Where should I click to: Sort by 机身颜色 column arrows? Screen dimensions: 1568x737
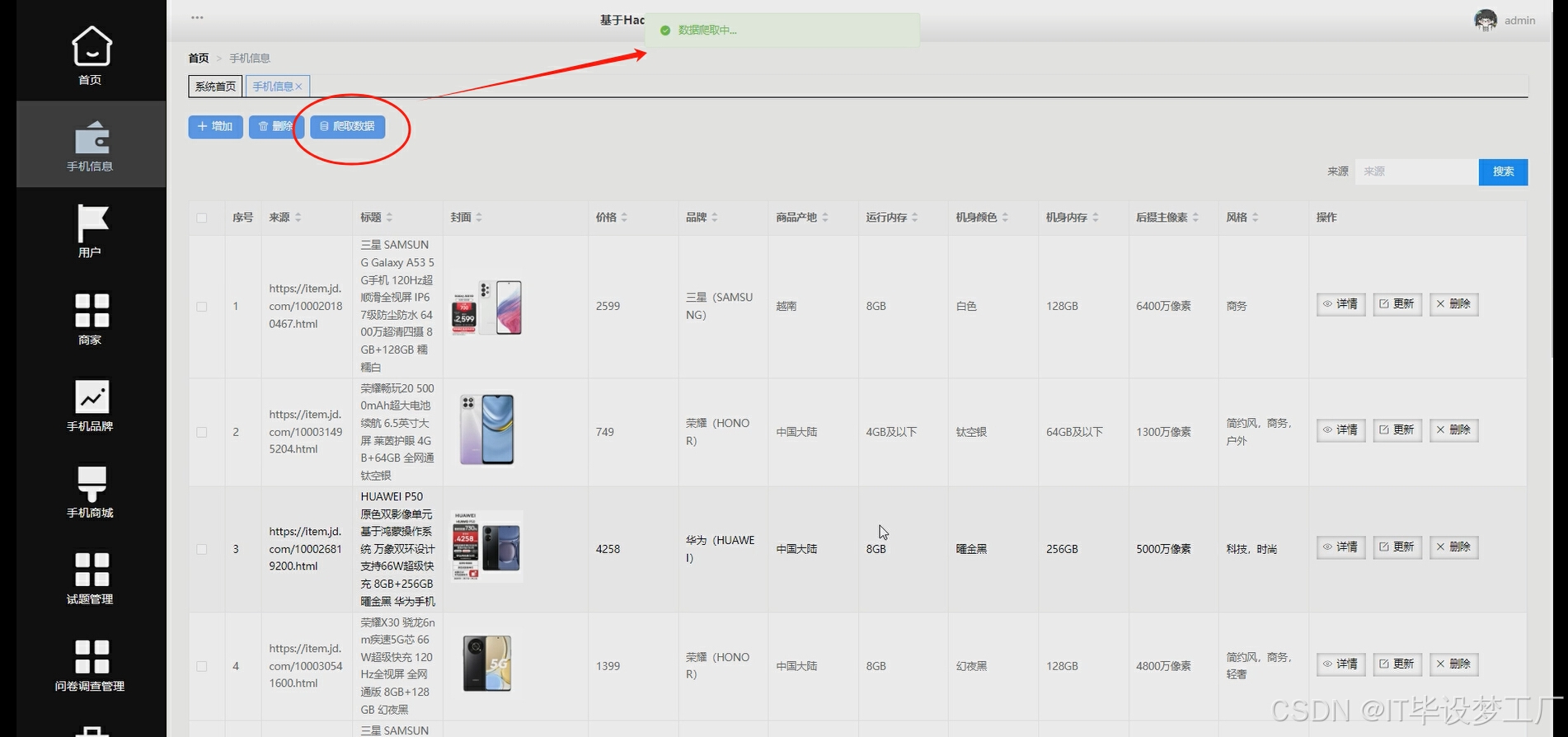tap(1005, 218)
